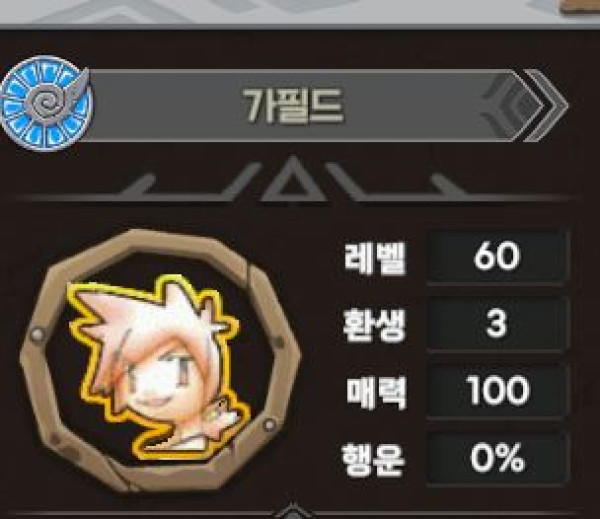Open the pink-haired character portrait

click(159, 360)
